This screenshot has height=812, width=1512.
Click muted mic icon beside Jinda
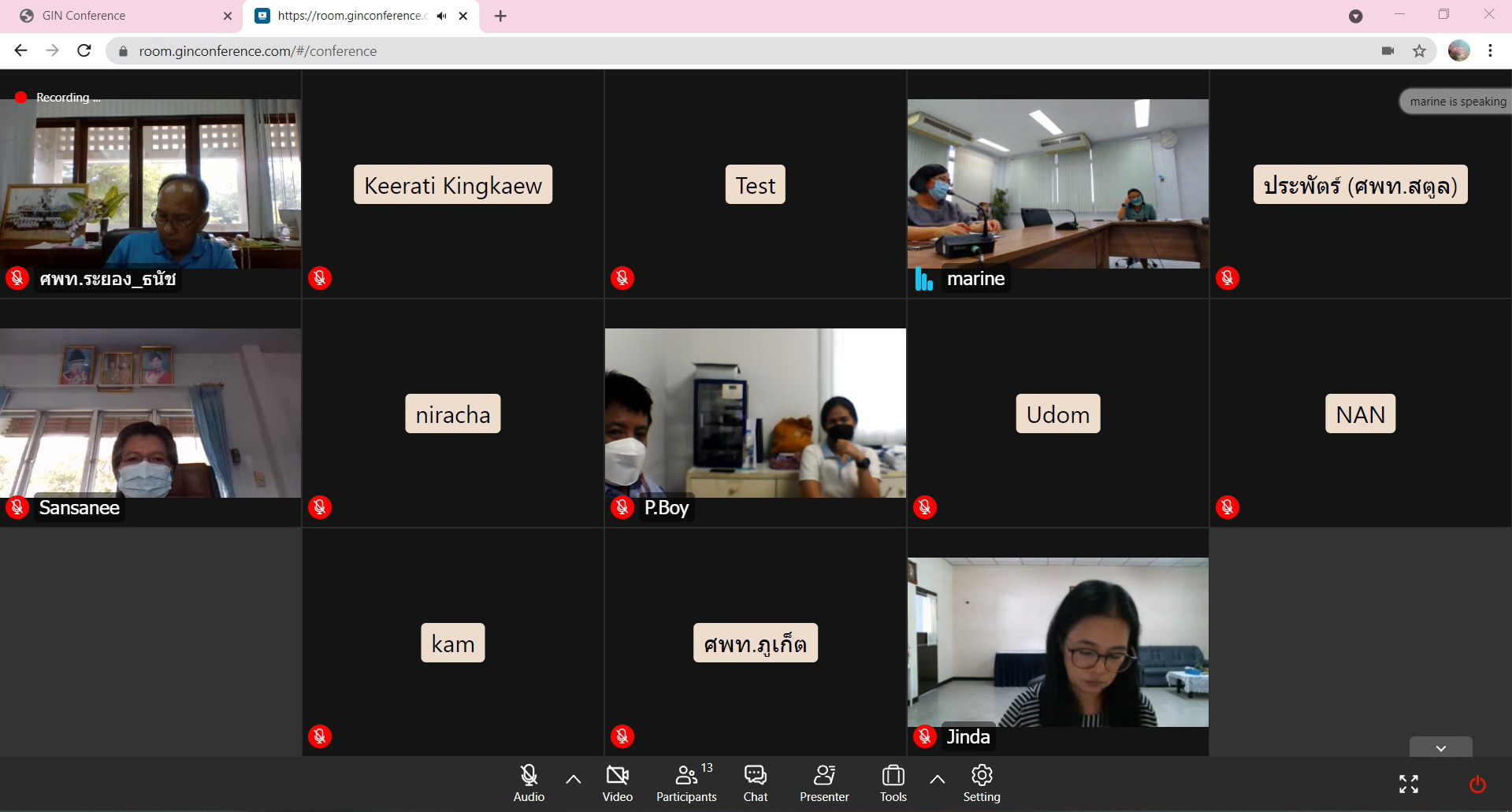tap(924, 736)
